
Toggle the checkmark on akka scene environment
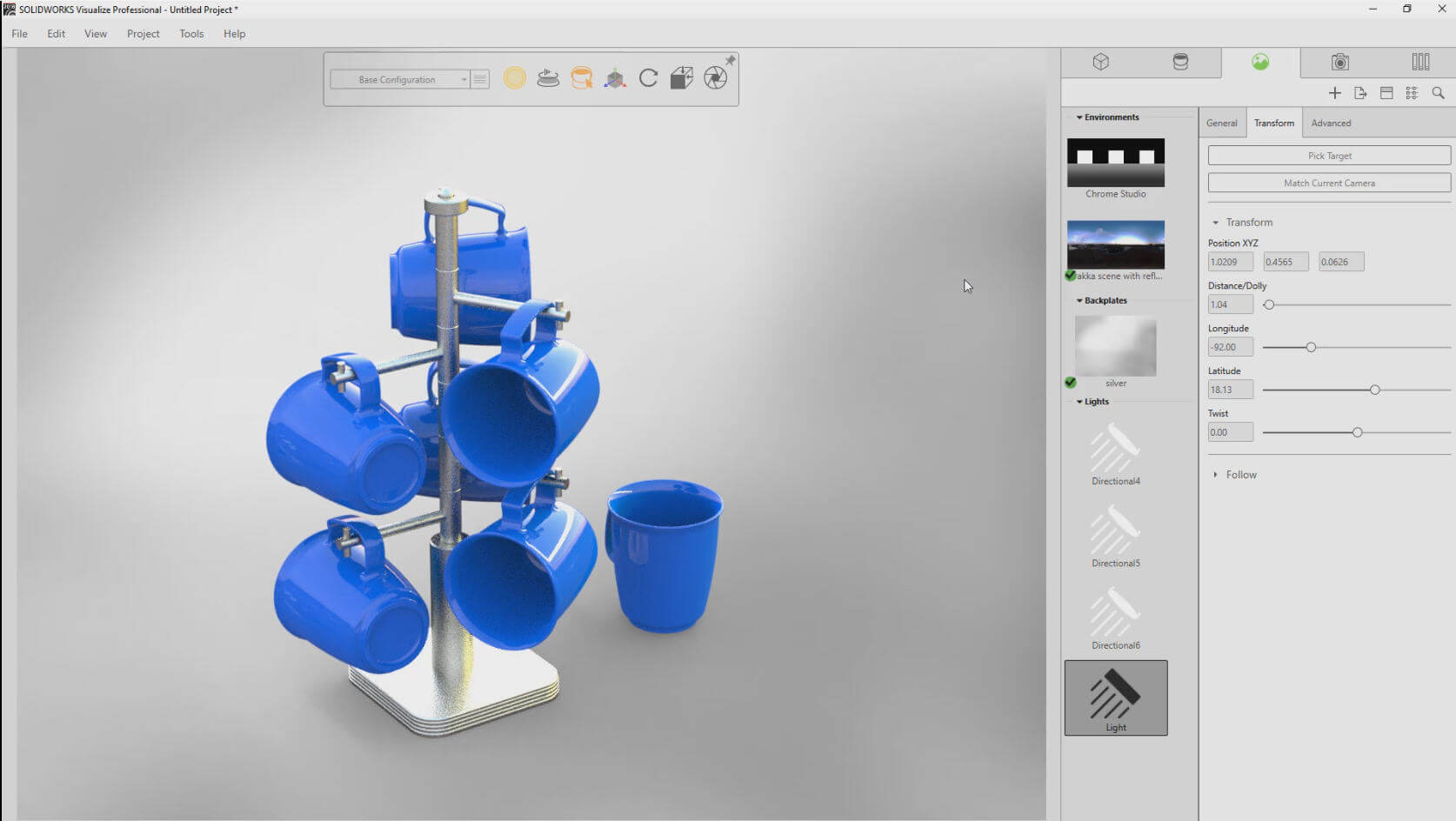coord(1070,275)
